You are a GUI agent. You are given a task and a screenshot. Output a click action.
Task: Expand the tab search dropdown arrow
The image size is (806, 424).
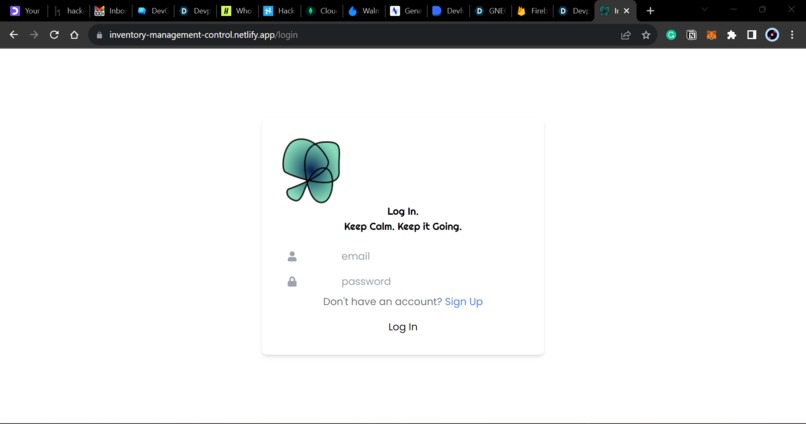(x=705, y=10)
